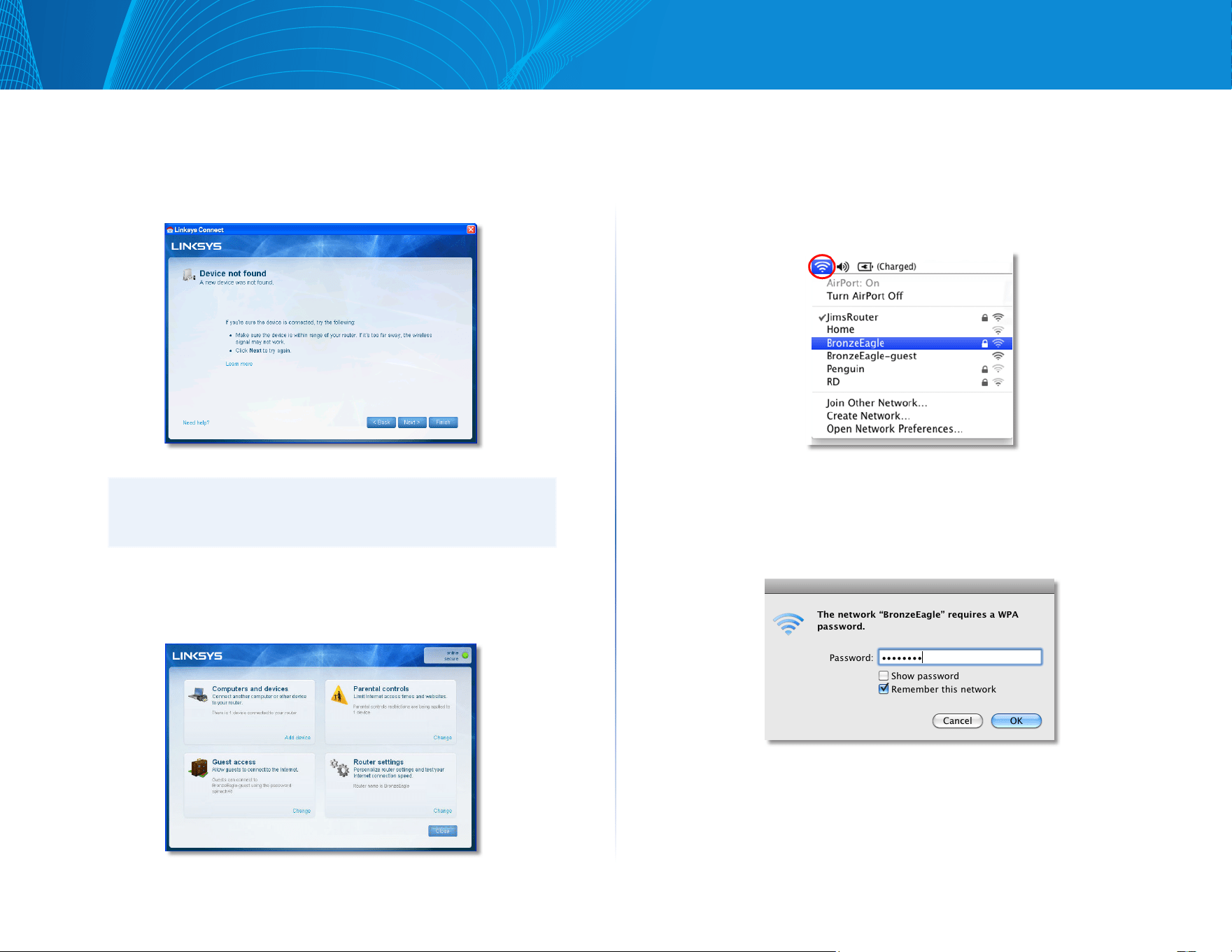
Task: Enable the Show password checkbox
Action: [884, 676]
